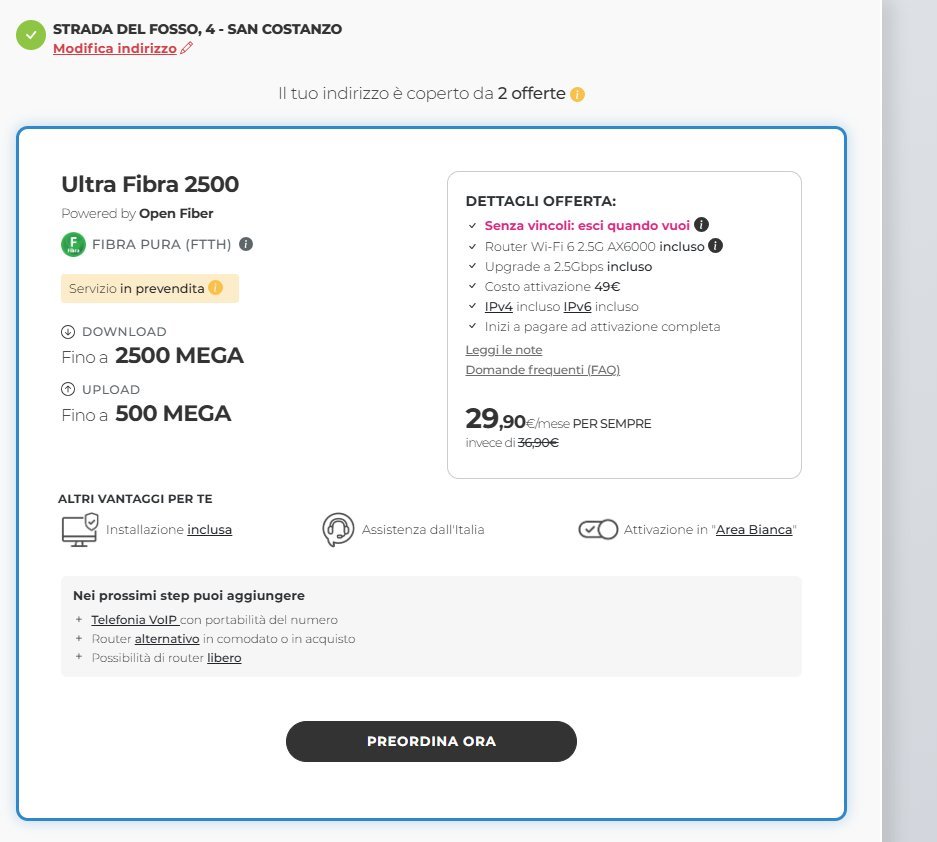Viewport: 937px width, 842px height.
Task: Click the yellow info icon beside 2 offerte
Action: pyautogui.click(x=577, y=94)
